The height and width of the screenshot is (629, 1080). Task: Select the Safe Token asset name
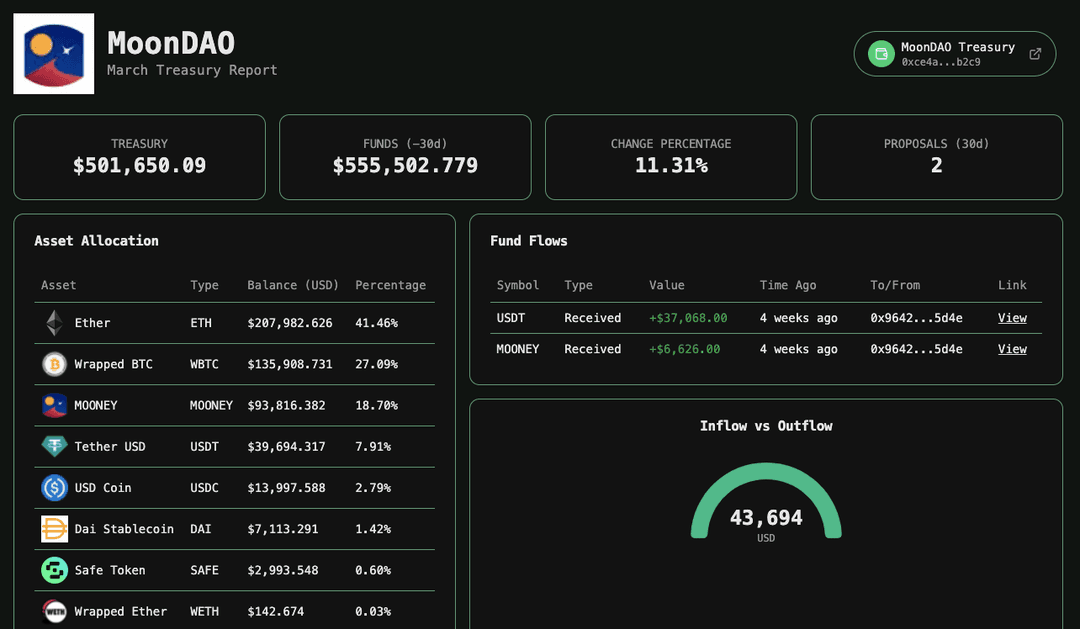(x=110, y=570)
